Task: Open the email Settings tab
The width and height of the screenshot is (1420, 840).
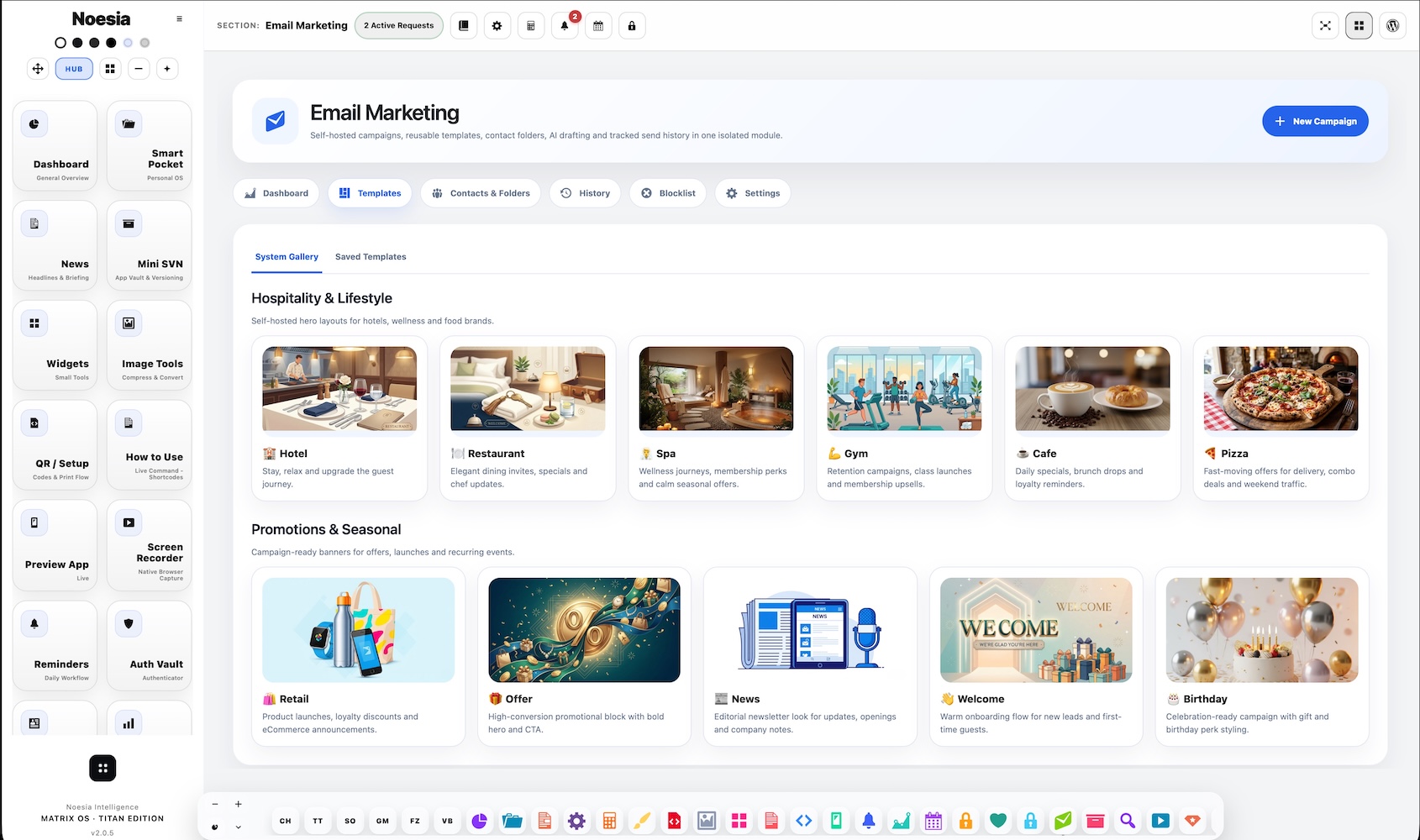Action: 753,193
